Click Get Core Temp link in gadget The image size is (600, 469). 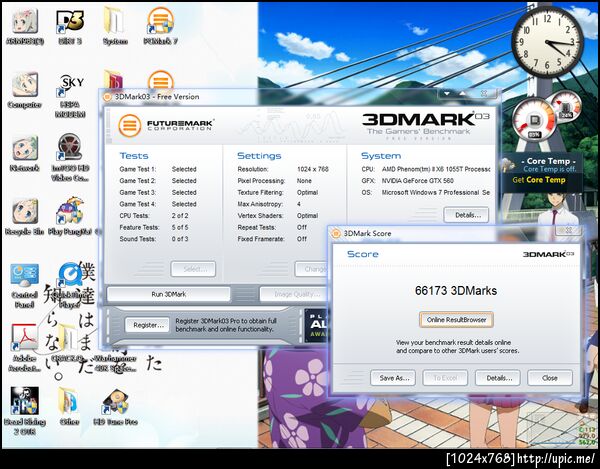(x=539, y=180)
